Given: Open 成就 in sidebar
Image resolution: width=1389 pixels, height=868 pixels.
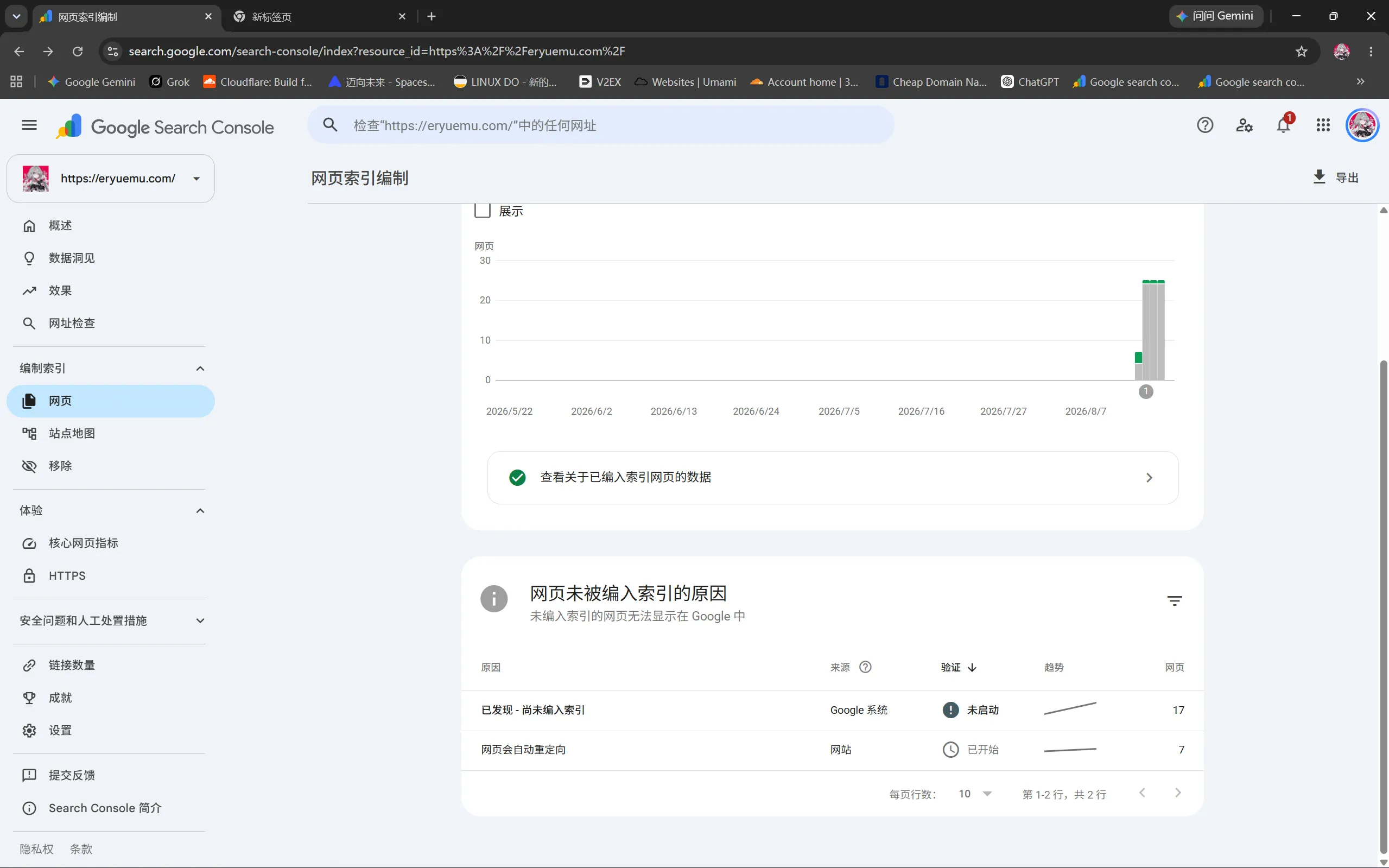Looking at the screenshot, I should 111,698.
